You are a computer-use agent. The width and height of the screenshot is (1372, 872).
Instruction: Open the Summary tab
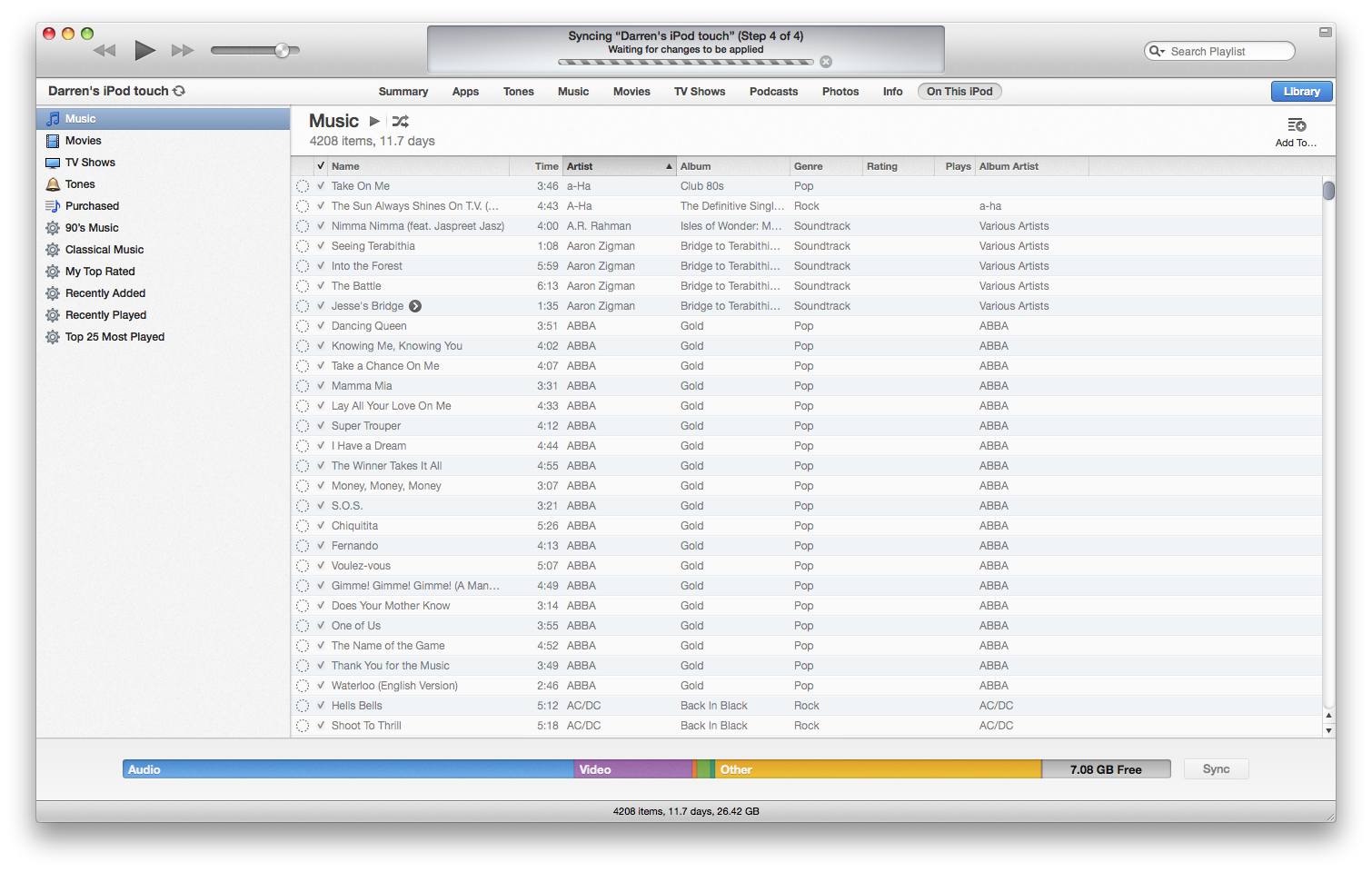[403, 92]
